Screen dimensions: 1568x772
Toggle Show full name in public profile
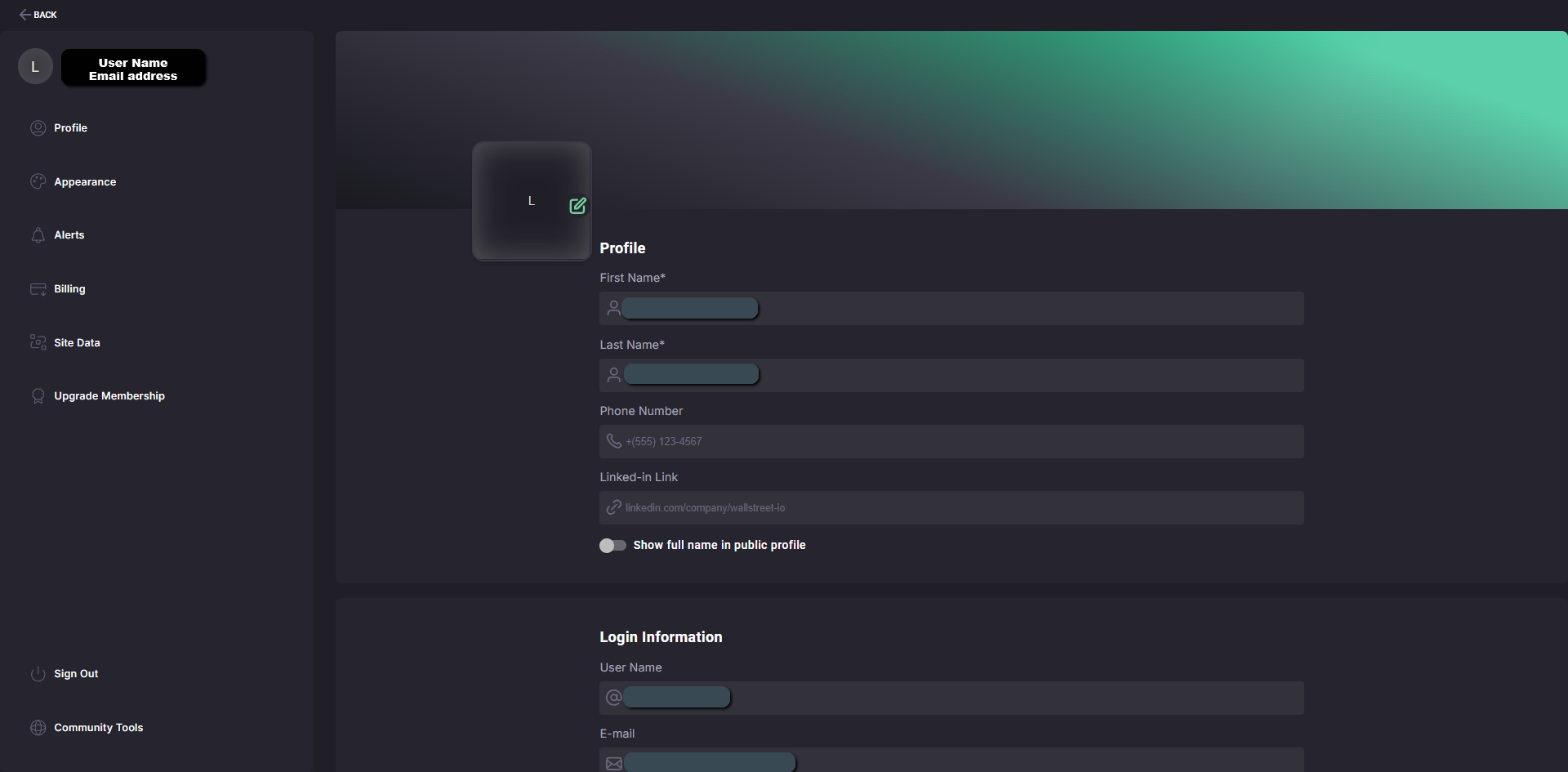(x=612, y=546)
